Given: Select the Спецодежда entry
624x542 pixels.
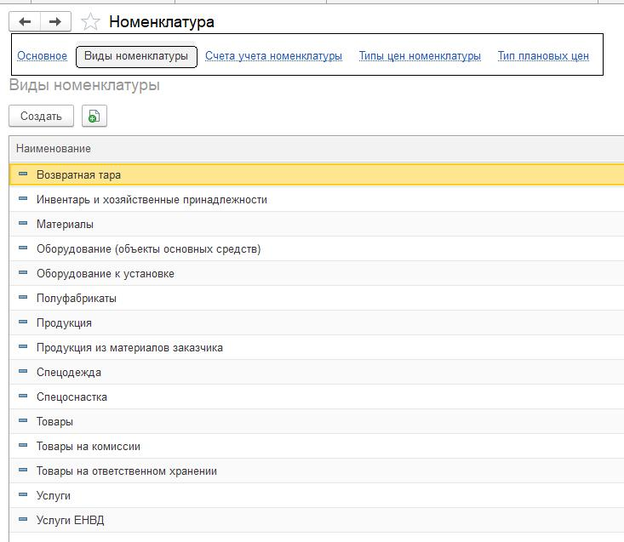Looking at the screenshot, I should [68, 372].
